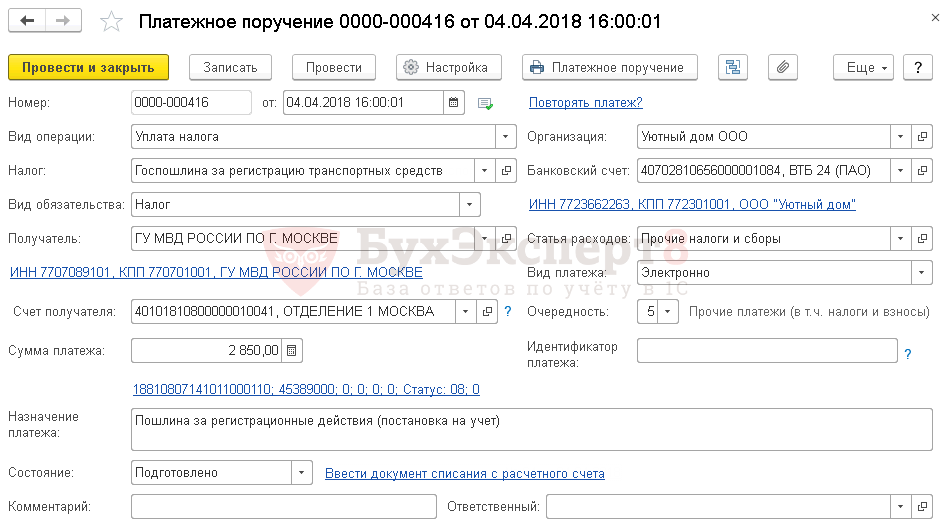948x523 pixels.
Task: Open the tax details link 18810807141011000110
Action: [306, 389]
